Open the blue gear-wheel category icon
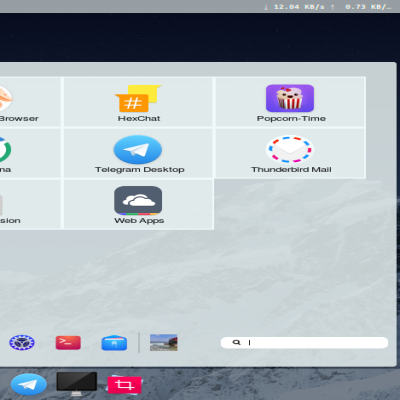 (22, 342)
